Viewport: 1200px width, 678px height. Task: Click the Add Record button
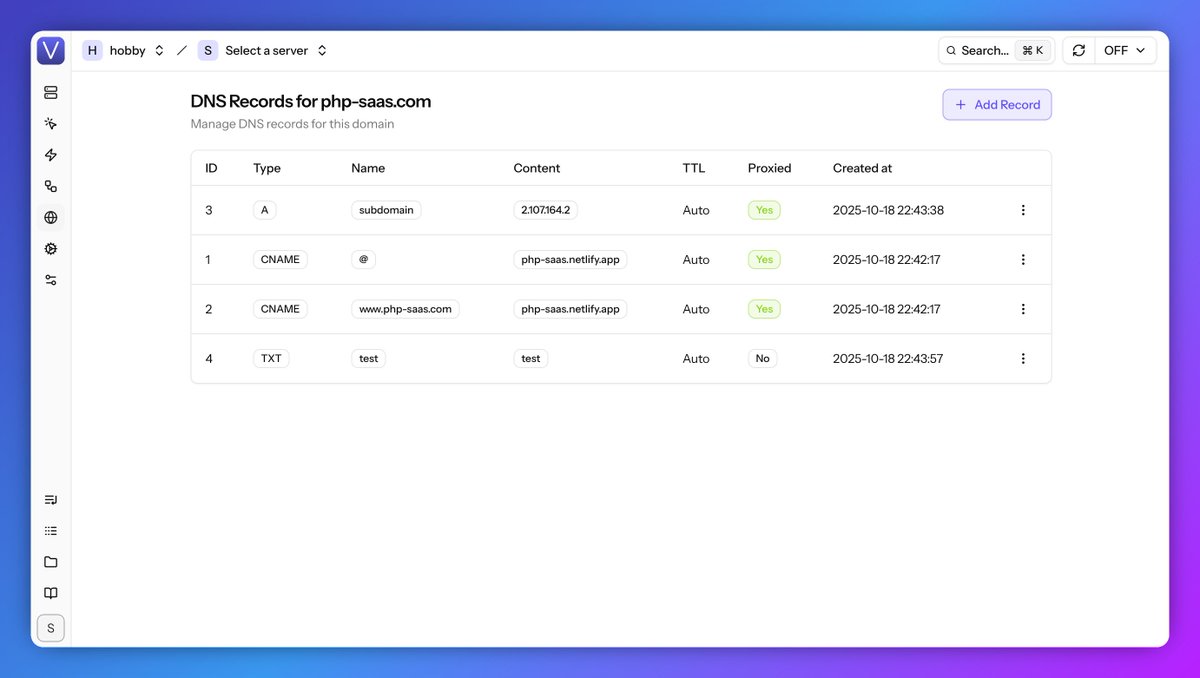996,104
